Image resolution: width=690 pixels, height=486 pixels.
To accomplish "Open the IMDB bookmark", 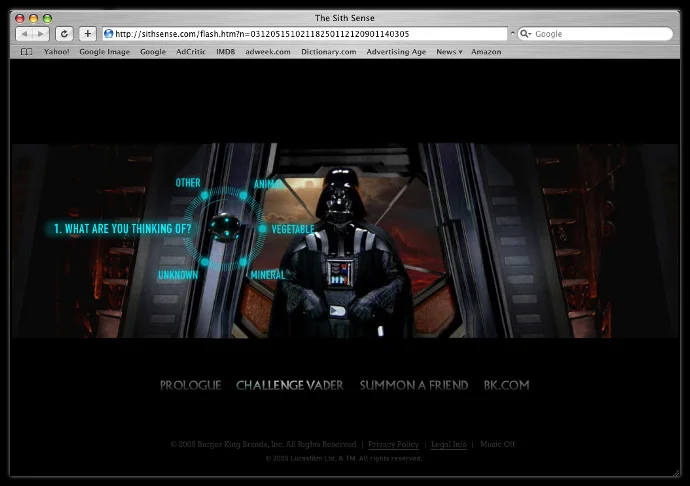I will click(226, 52).
